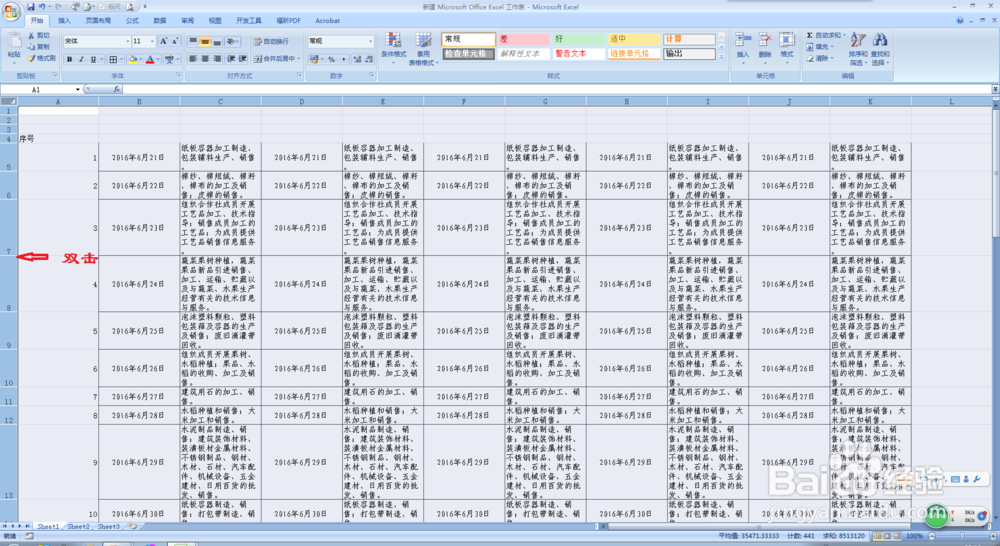1000x546 pixels.
Task: Undo the last action
Action: pos(42,7)
